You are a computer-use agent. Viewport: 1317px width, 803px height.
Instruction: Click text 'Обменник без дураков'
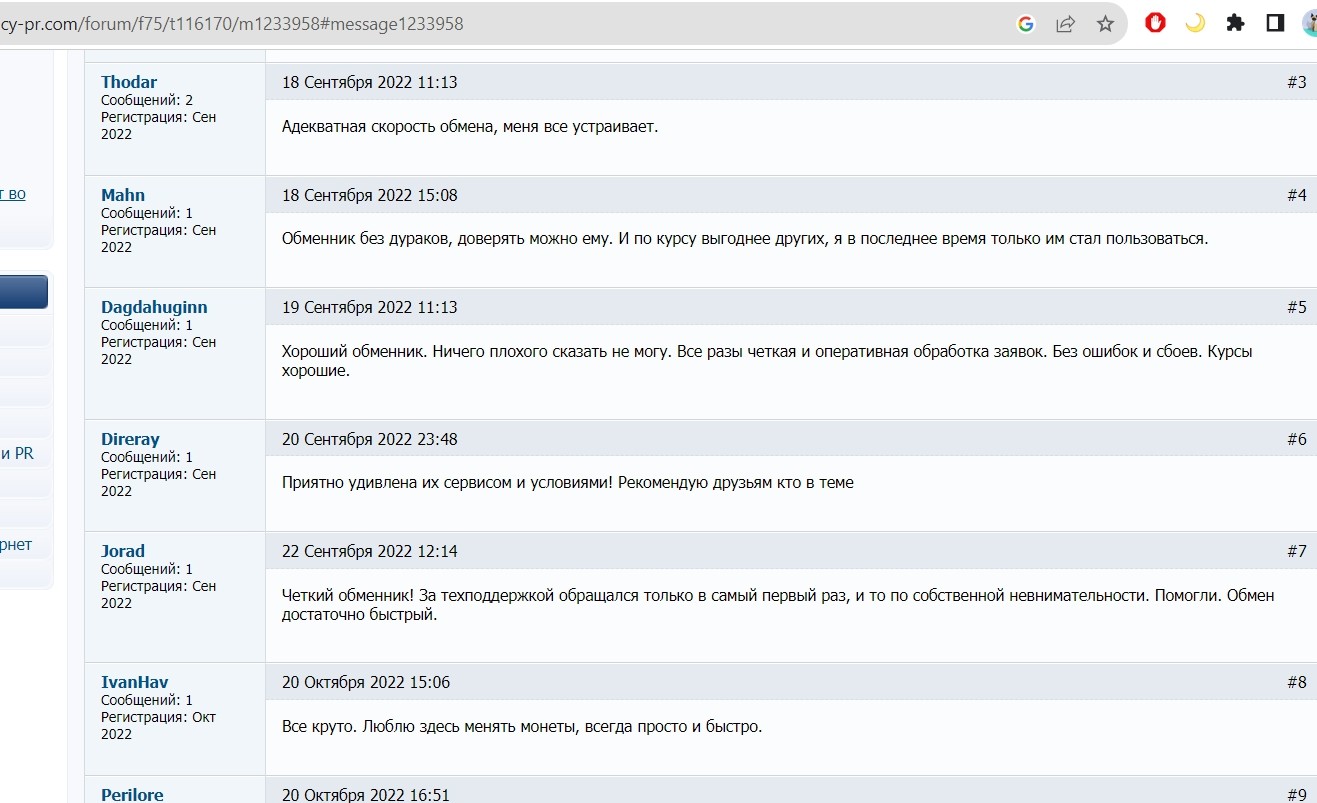366,239
